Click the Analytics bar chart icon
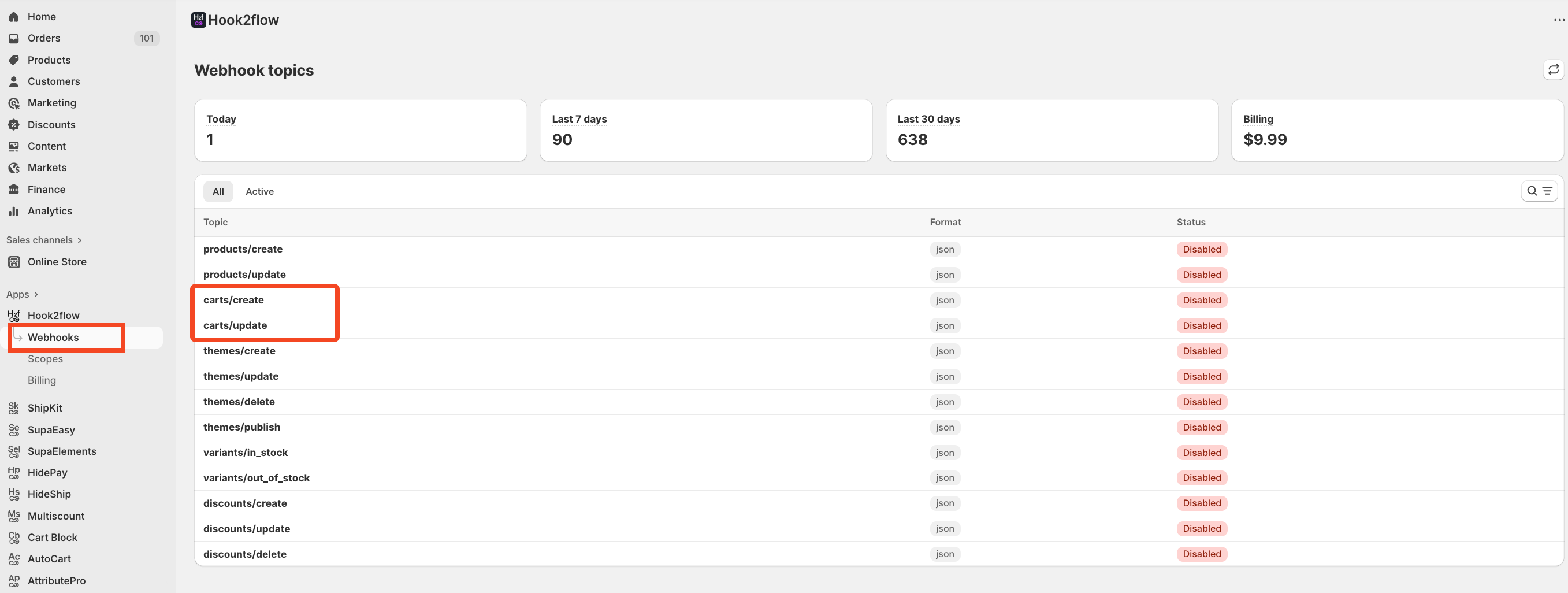Image resolution: width=1568 pixels, height=593 pixels. pos(13,210)
